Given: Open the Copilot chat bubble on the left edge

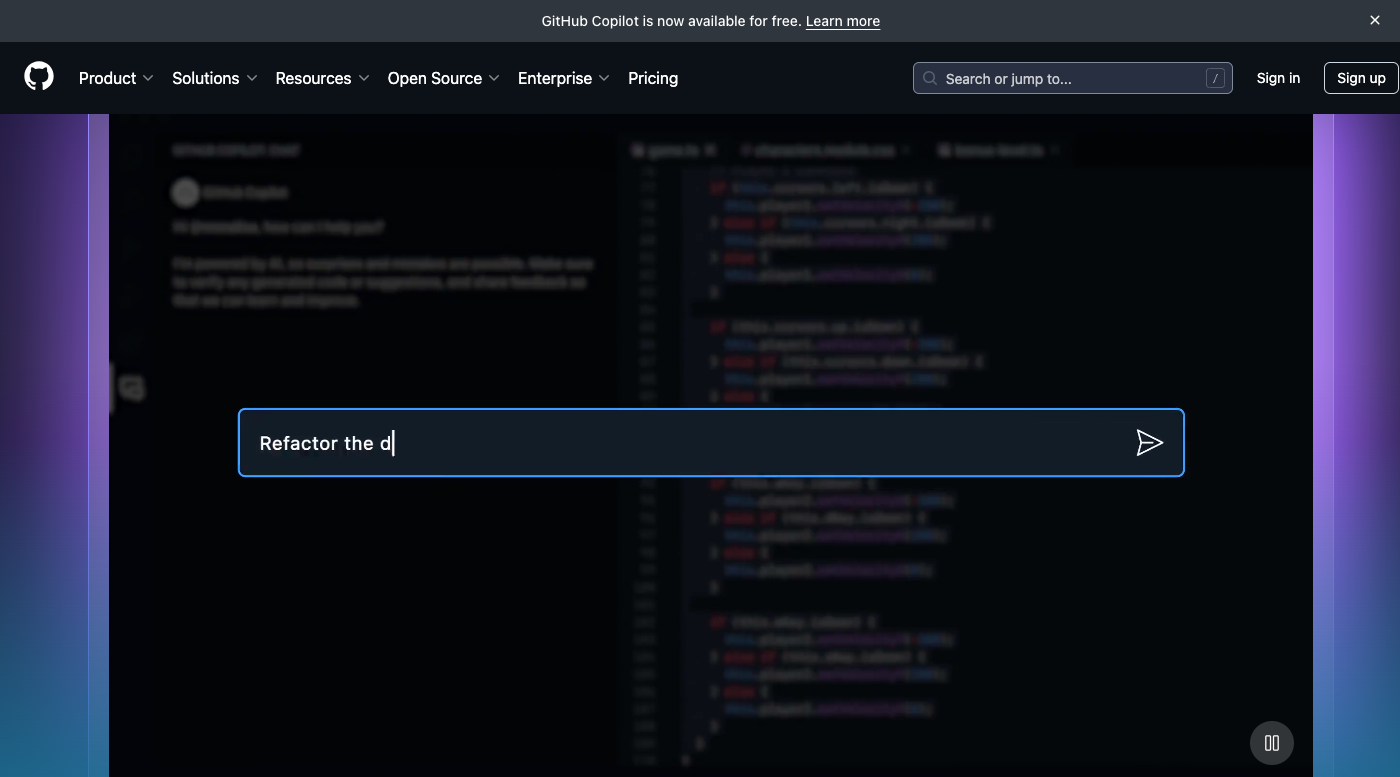Looking at the screenshot, I should click(x=132, y=388).
